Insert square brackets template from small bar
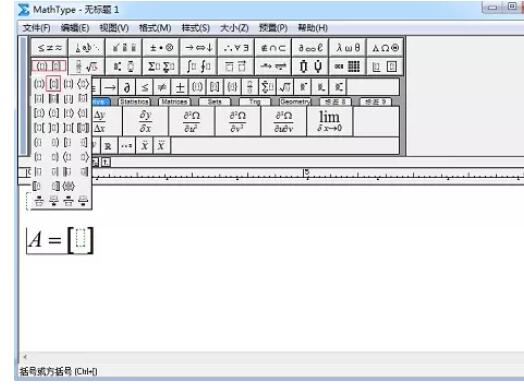 [215, 87]
